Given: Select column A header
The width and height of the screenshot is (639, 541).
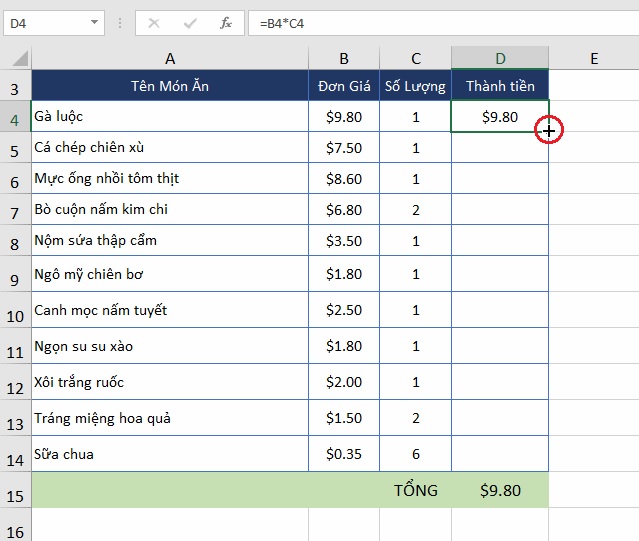Looking at the screenshot, I should [x=170, y=58].
